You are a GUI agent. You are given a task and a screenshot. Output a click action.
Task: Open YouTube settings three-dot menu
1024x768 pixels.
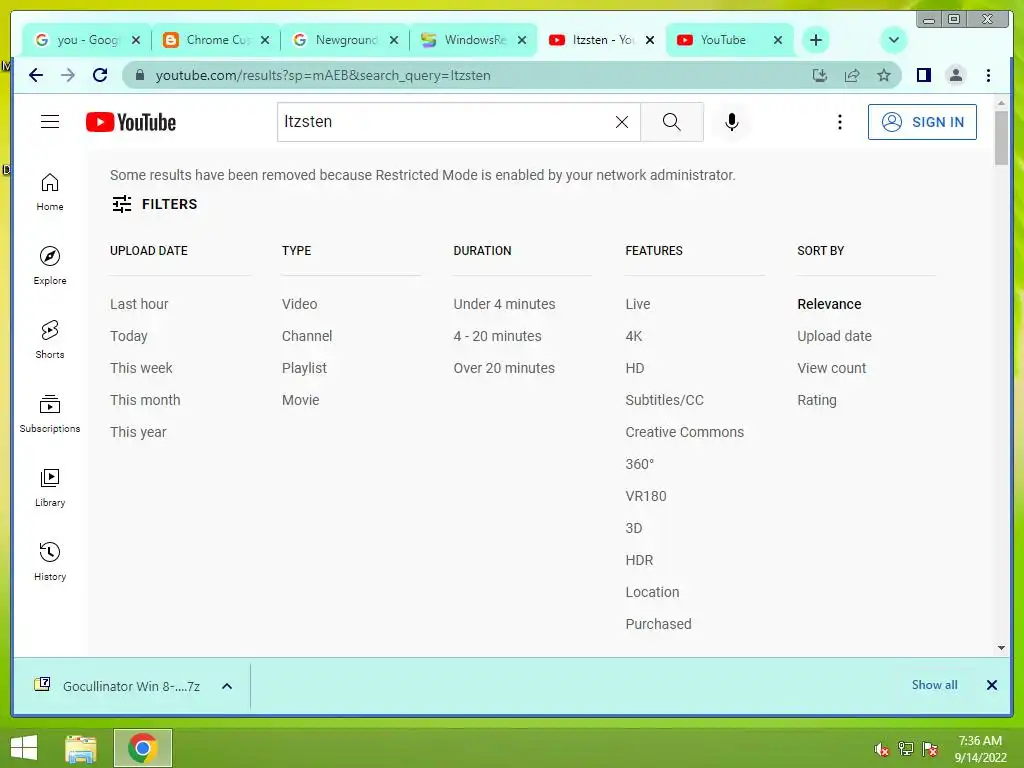click(840, 122)
